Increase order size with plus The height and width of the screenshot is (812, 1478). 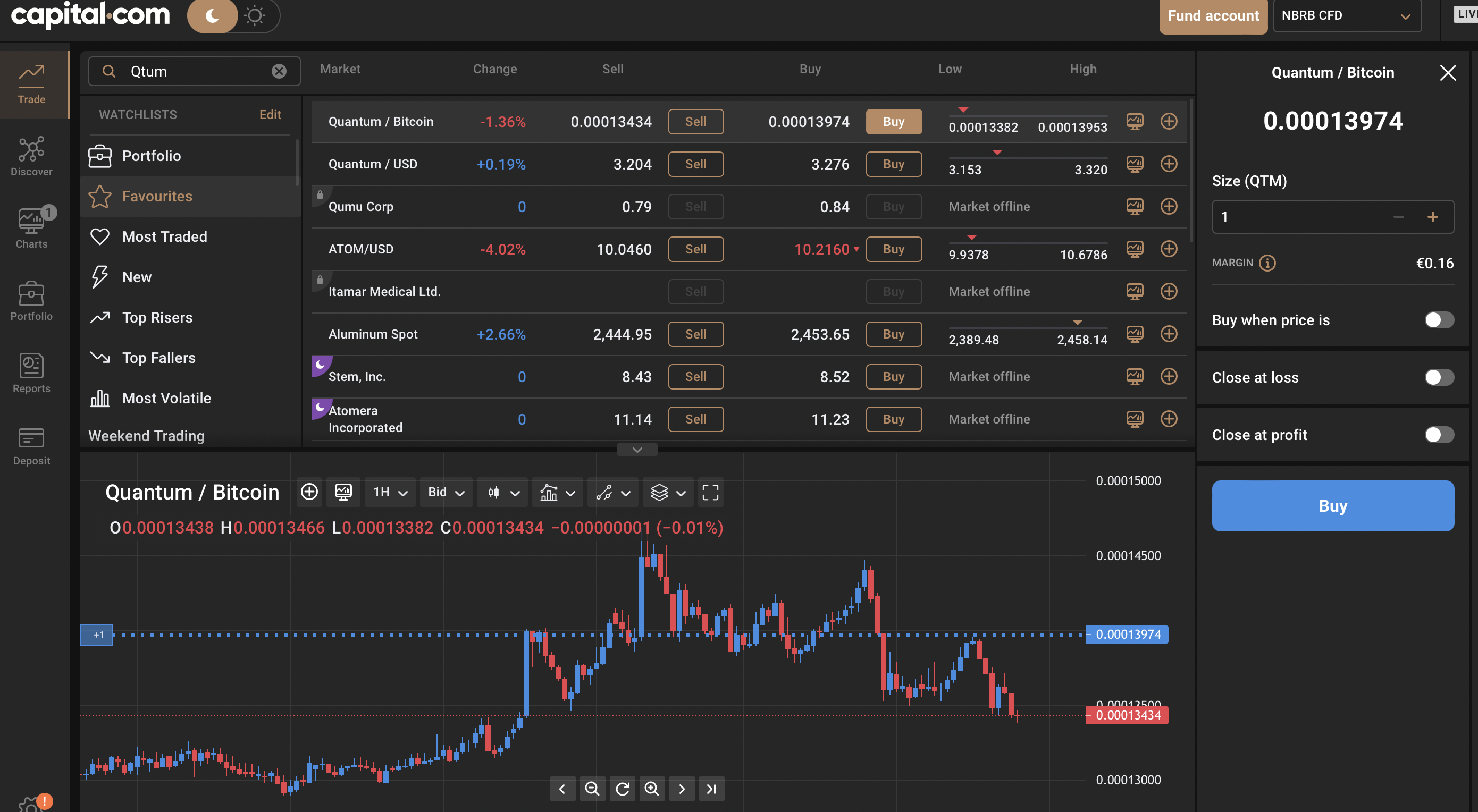(1432, 217)
